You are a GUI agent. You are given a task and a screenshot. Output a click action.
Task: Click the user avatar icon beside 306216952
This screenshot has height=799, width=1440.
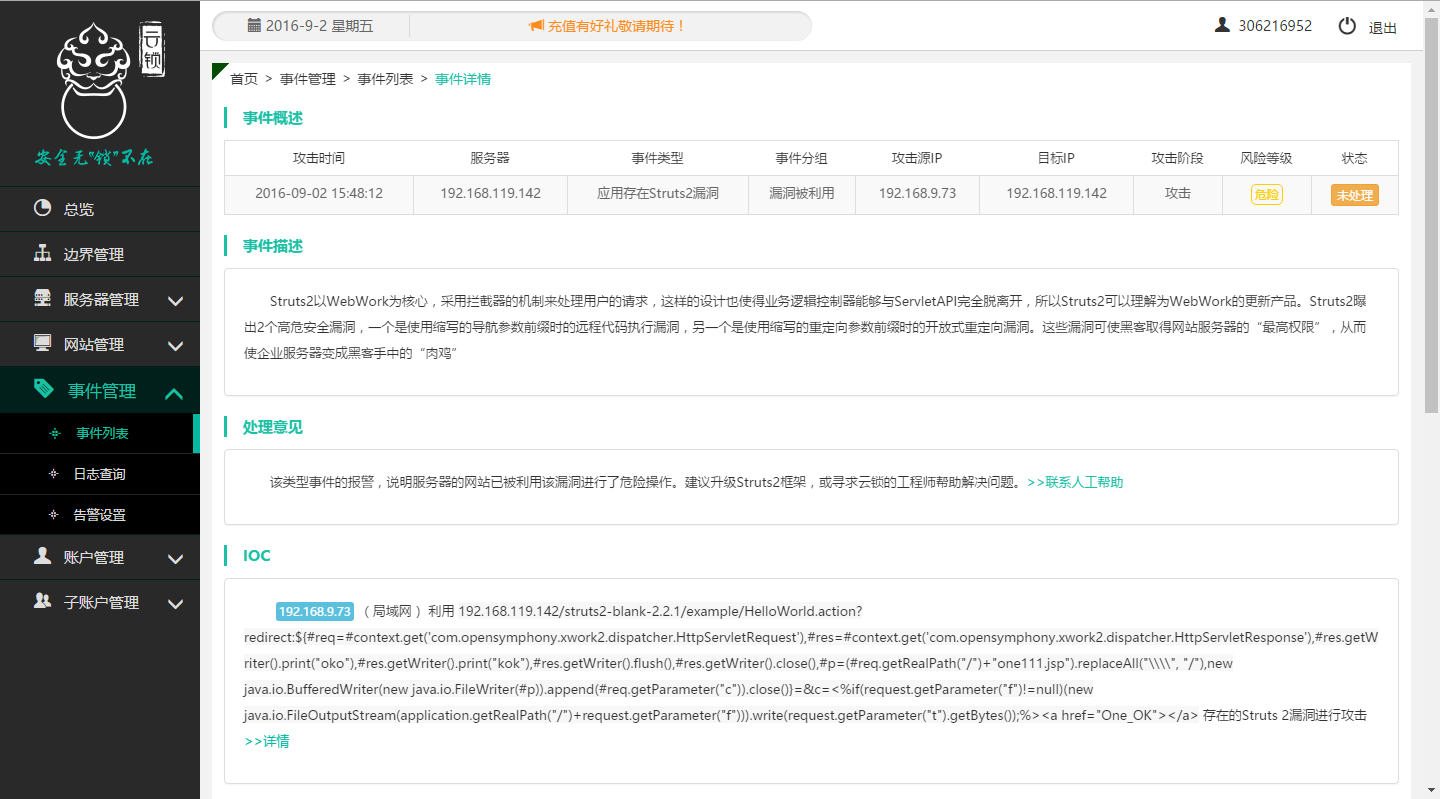click(1222, 25)
